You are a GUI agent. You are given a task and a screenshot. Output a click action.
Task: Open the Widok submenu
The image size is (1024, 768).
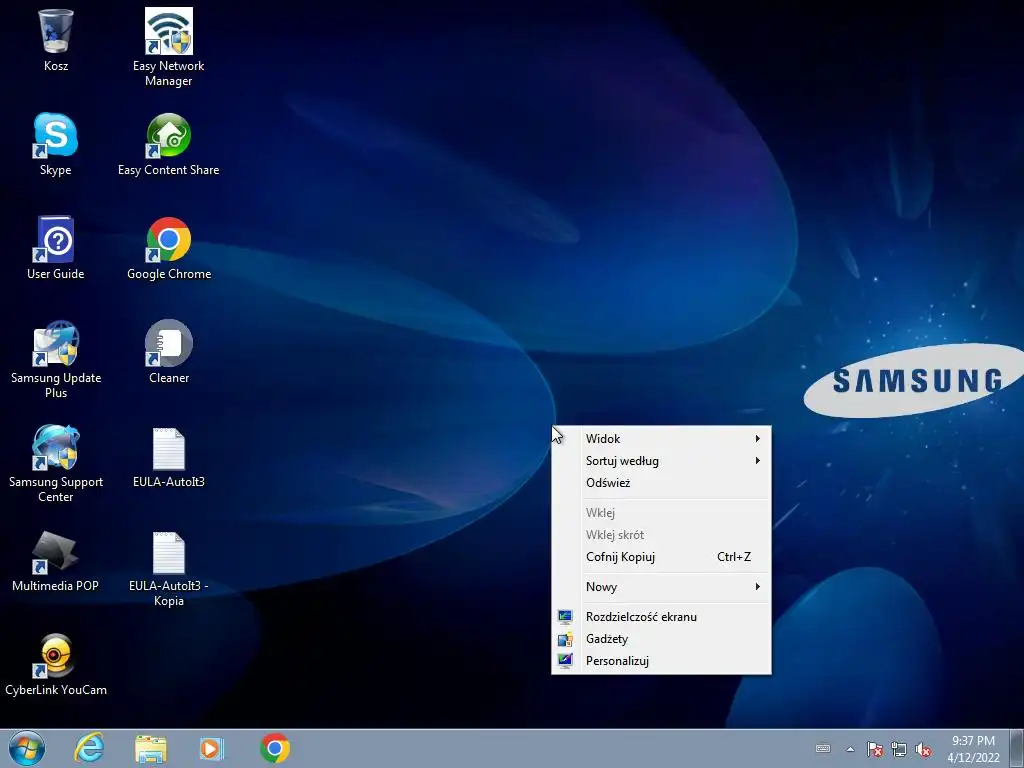point(662,439)
